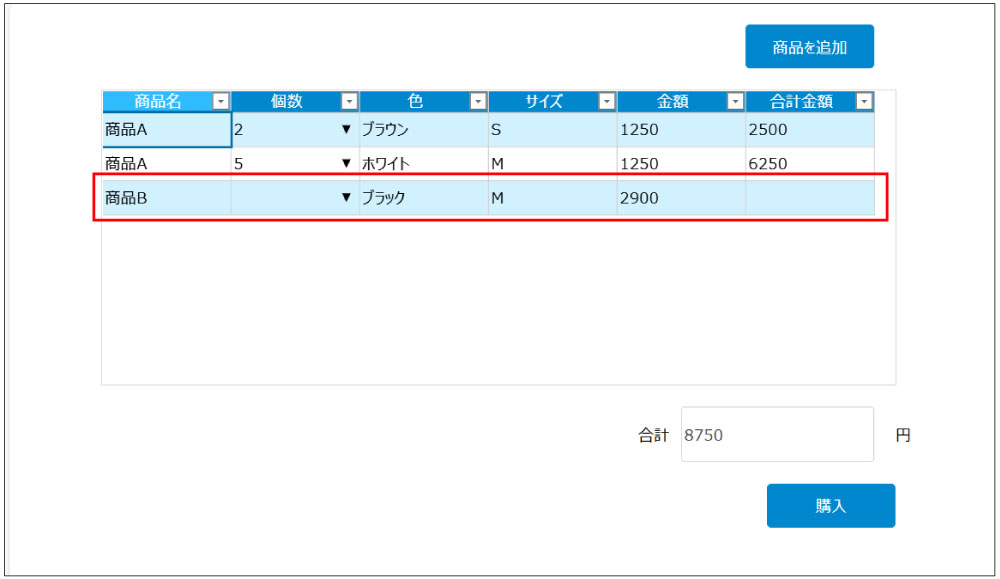
Task: Click the 合計 total input field
Action: [x=777, y=435]
